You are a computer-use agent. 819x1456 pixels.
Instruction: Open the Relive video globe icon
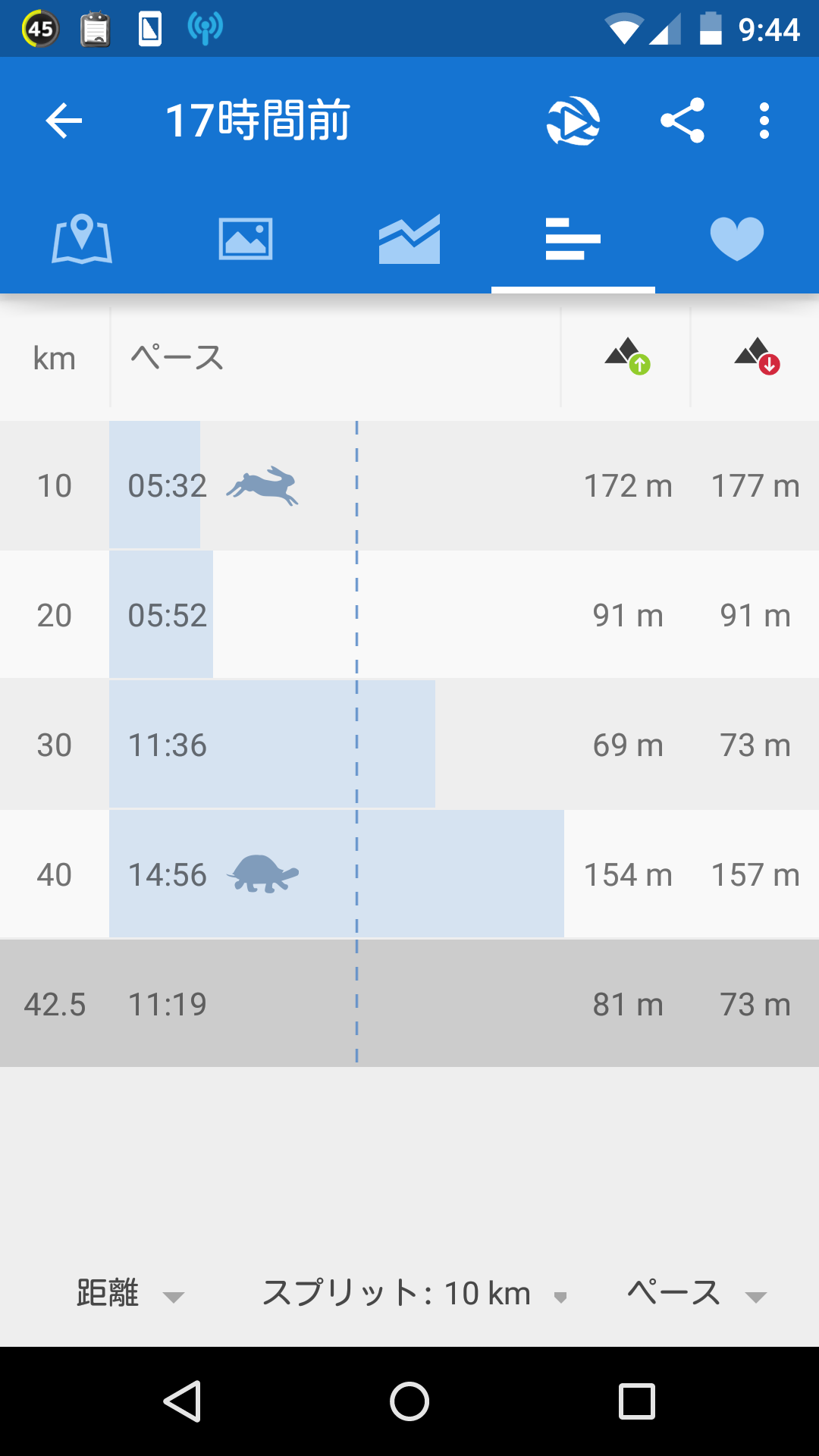coord(573,121)
